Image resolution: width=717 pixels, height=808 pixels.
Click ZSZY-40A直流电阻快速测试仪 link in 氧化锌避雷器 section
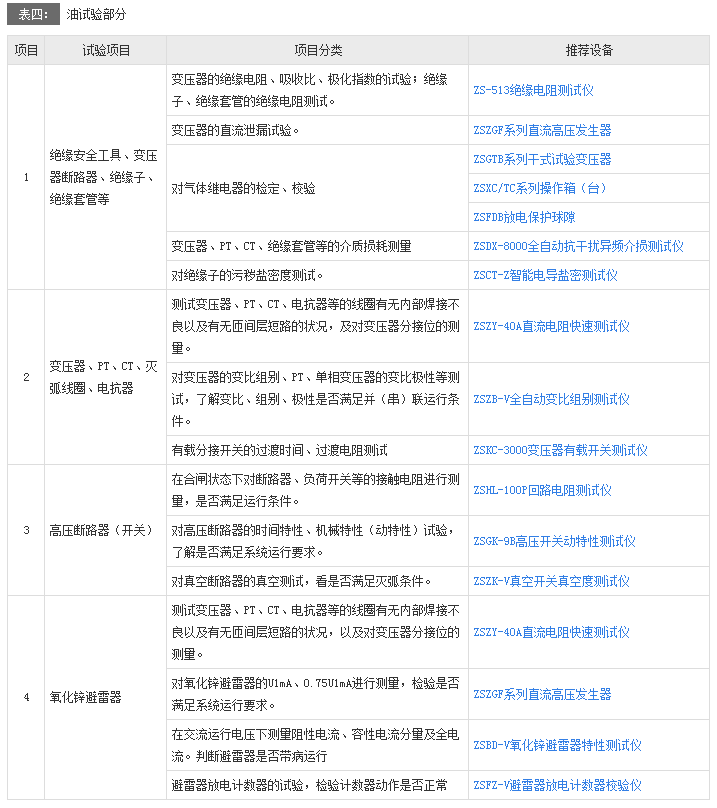tap(551, 632)
